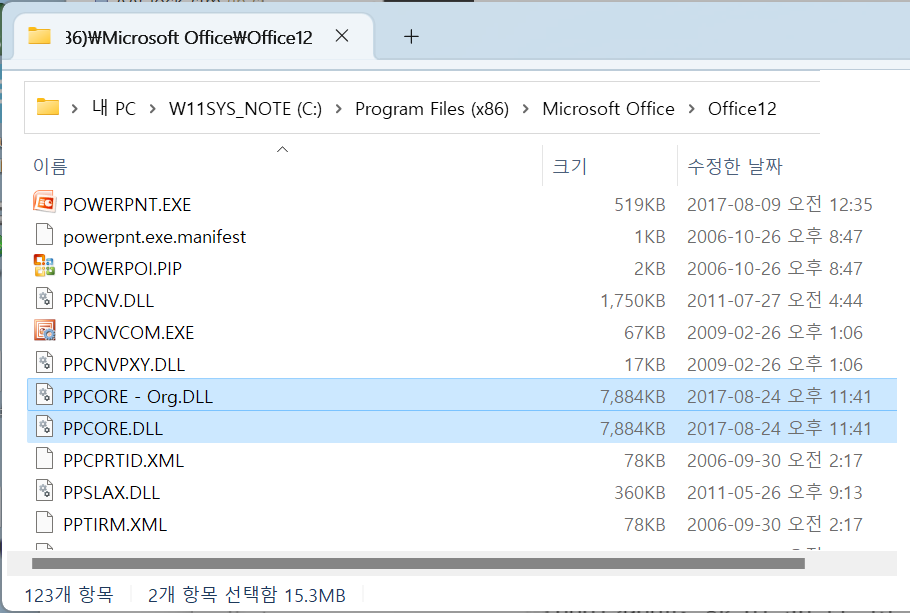
Task: Select the PPCNVCOM.EXE file name
Action: [128, 333]
